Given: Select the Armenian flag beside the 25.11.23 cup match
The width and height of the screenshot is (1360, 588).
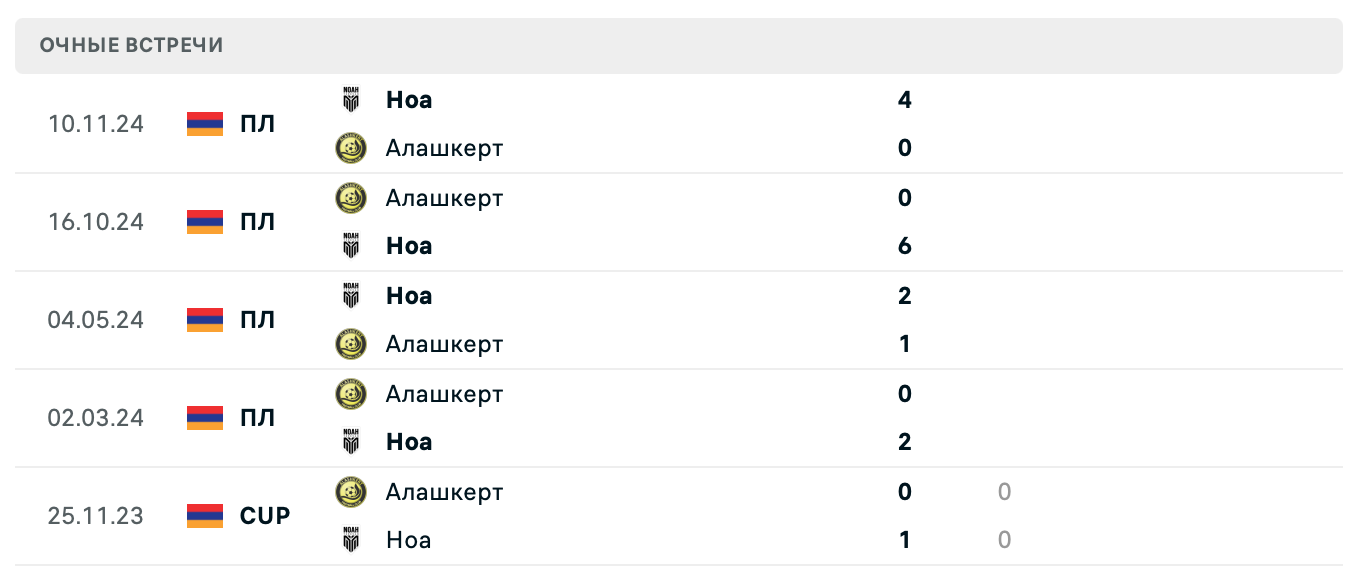Looking at the screenshot, I should pos(203,515).
